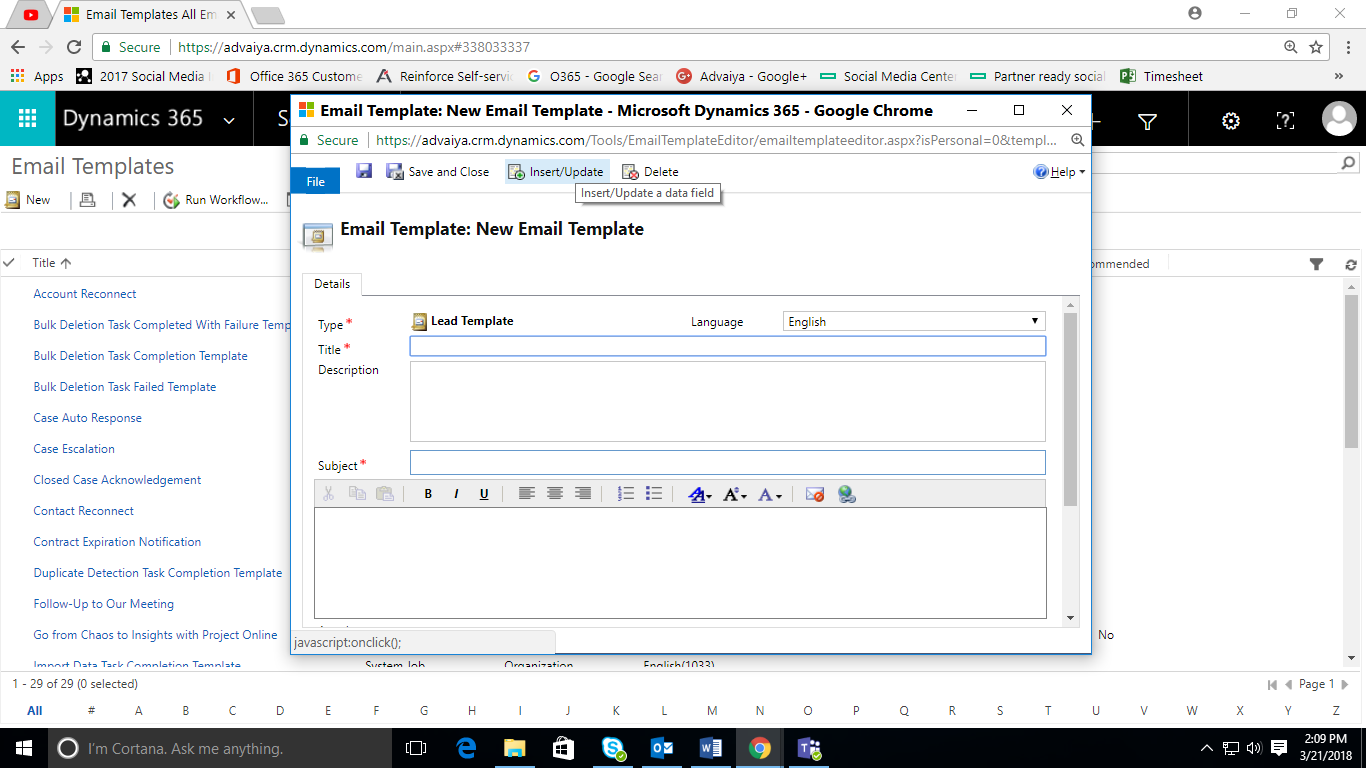Click the user profile avatar
Image resolution: width=1366 pixels, height=768 pixels.
click(x=1339, y=119)
